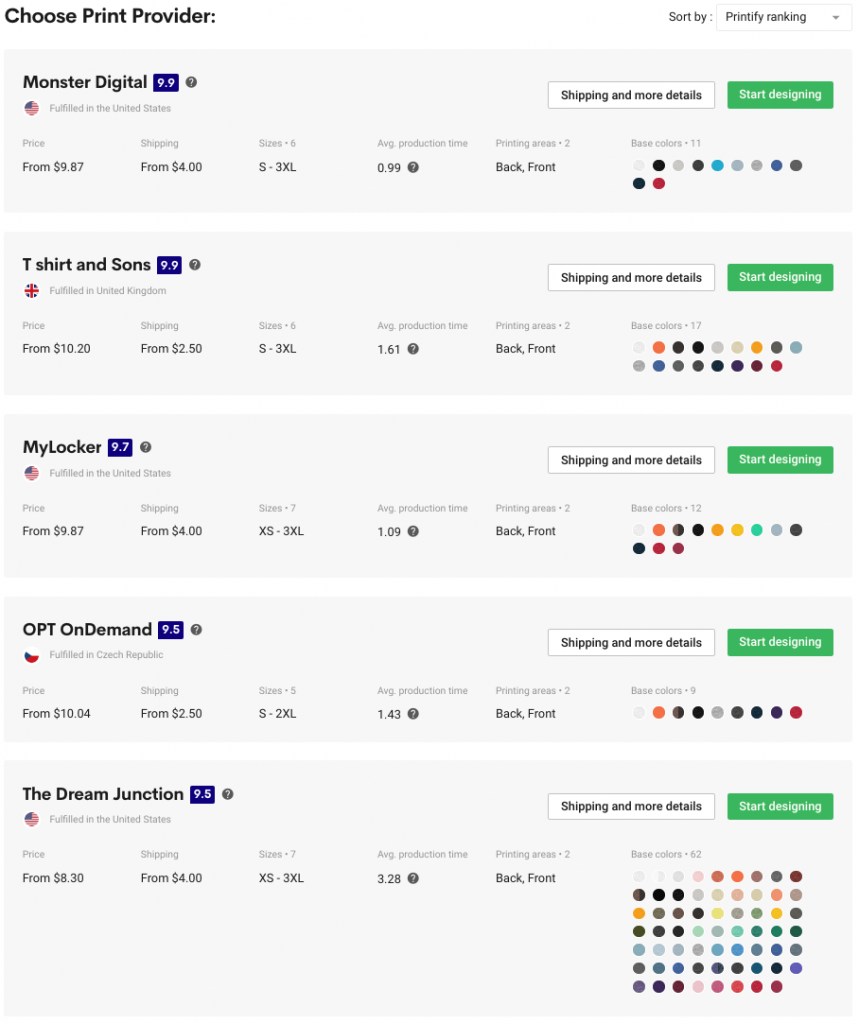This screenshot has width=859, height=1024.
Task: Click help icon beside T shirt and Sons rating
Action: 195,265
